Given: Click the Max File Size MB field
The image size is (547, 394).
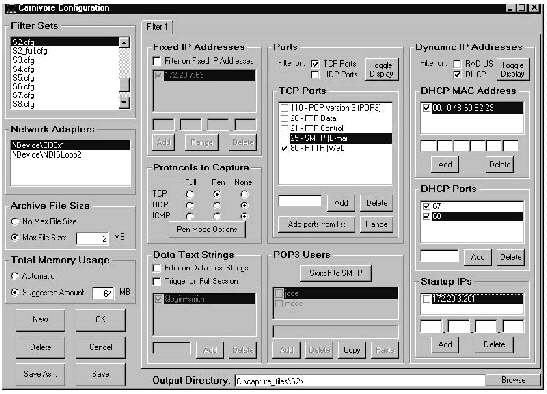Looking at the screenshot, I should (x=92, y=238).
